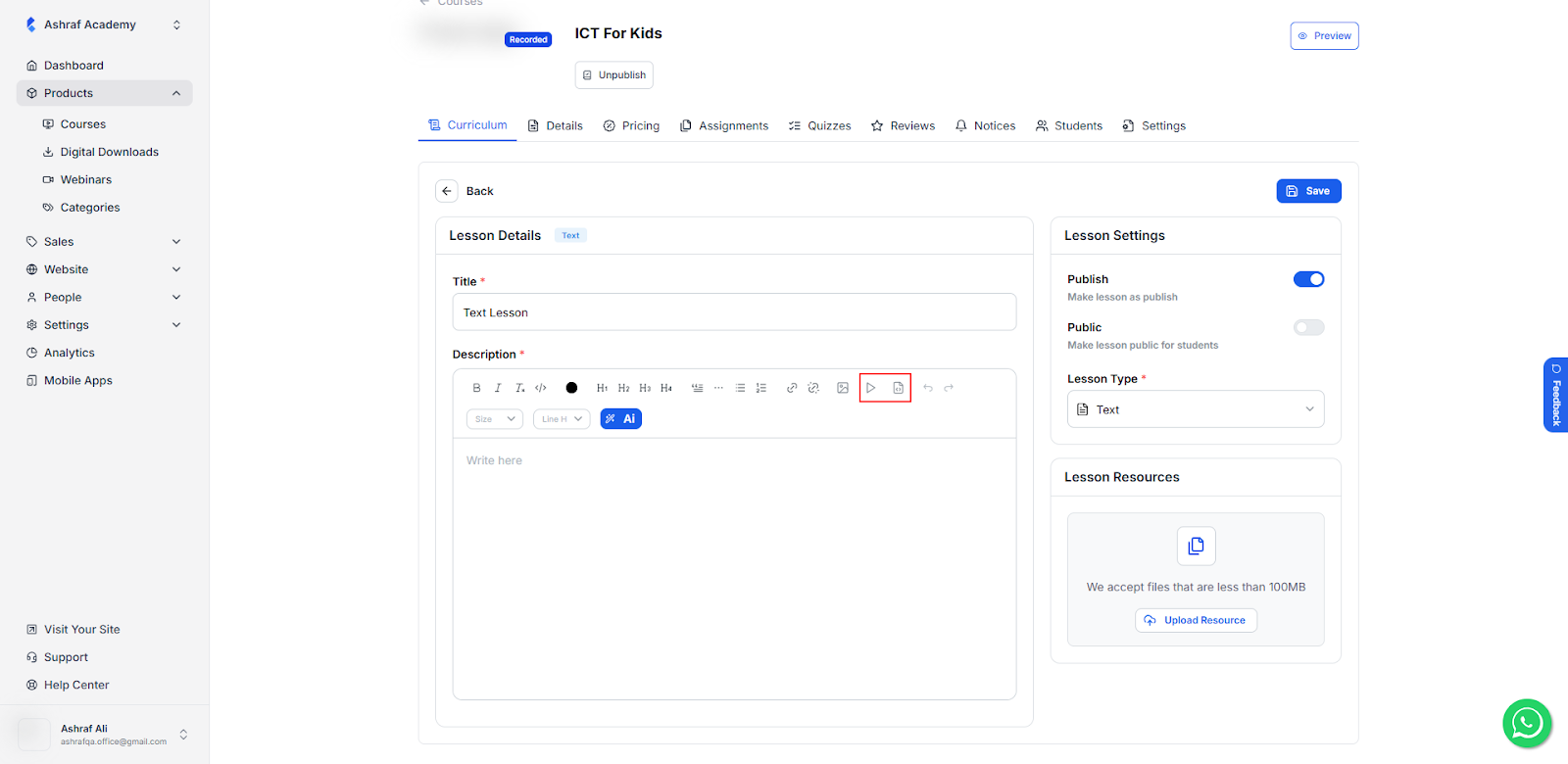
Task: Insert a code block using the code icon
Action: coord(541,388)
